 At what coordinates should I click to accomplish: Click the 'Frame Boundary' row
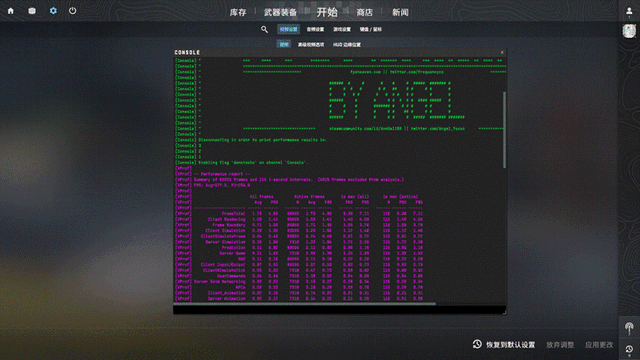click(299, 225)
